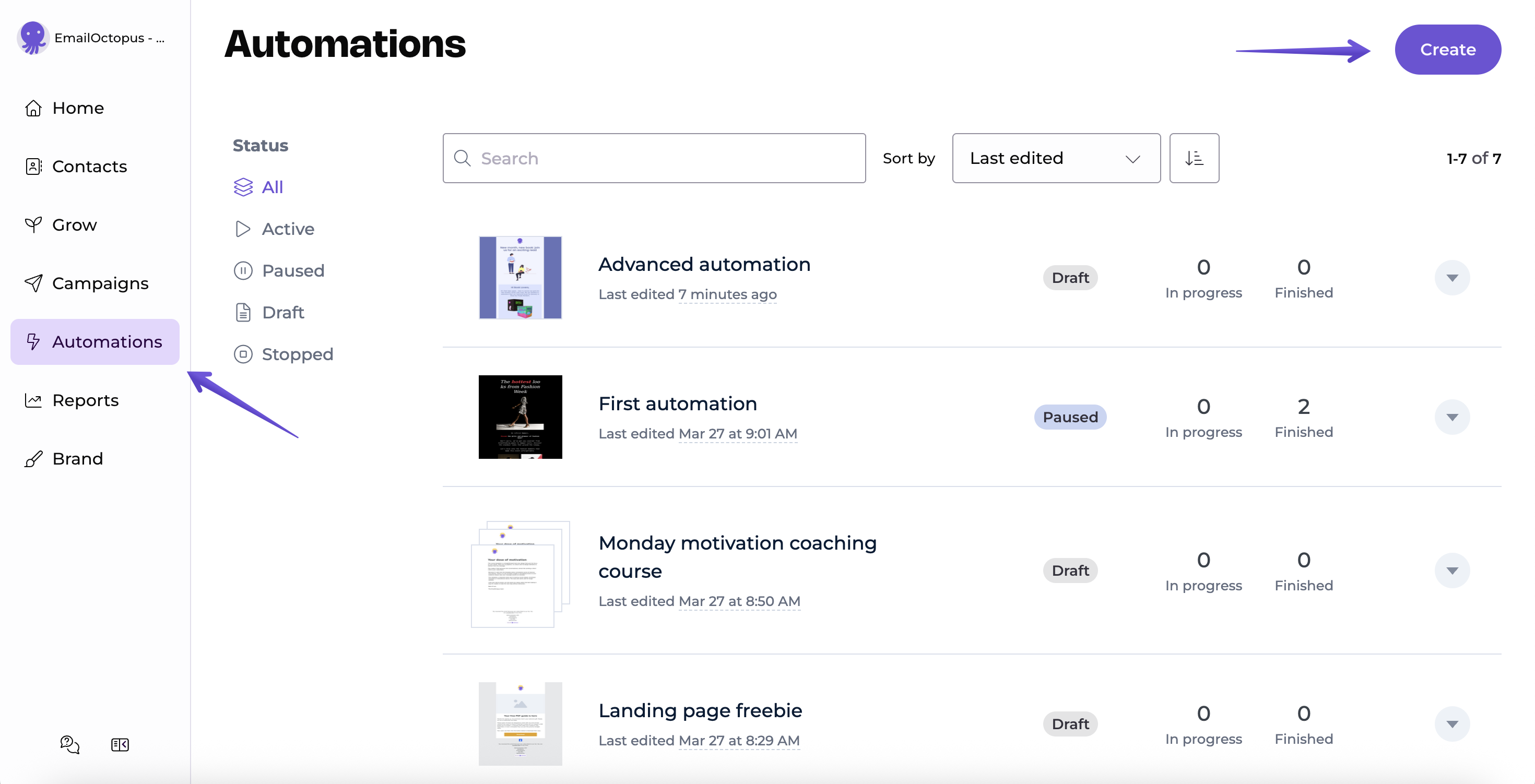1535x784 pixels.
Task: Click the collapse sidebar icon
Action: (x=120, y=744)
